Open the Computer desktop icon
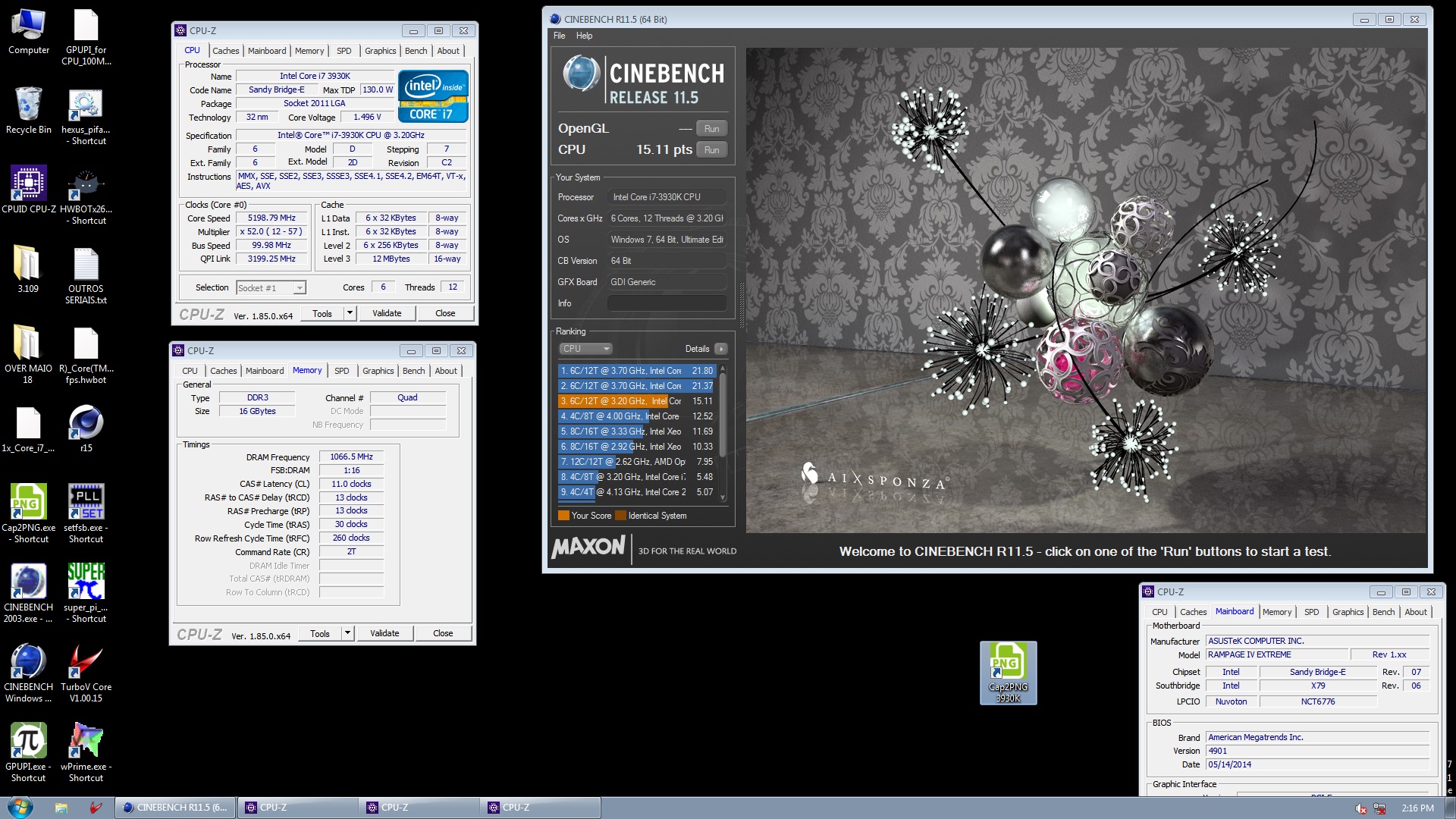 coord(29,32)
